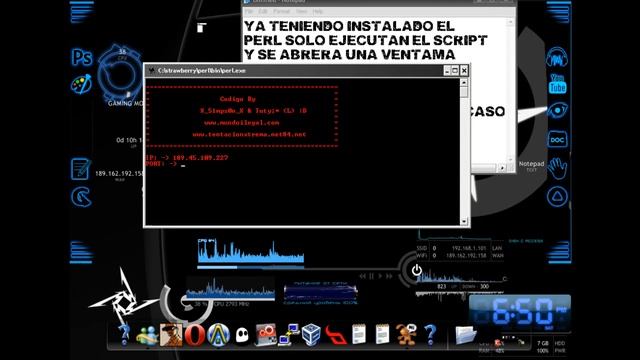Click the Notepad horizontal scrollbar right arrow
The width and height of the screenshot is (640, 360).
pos(502,168)
